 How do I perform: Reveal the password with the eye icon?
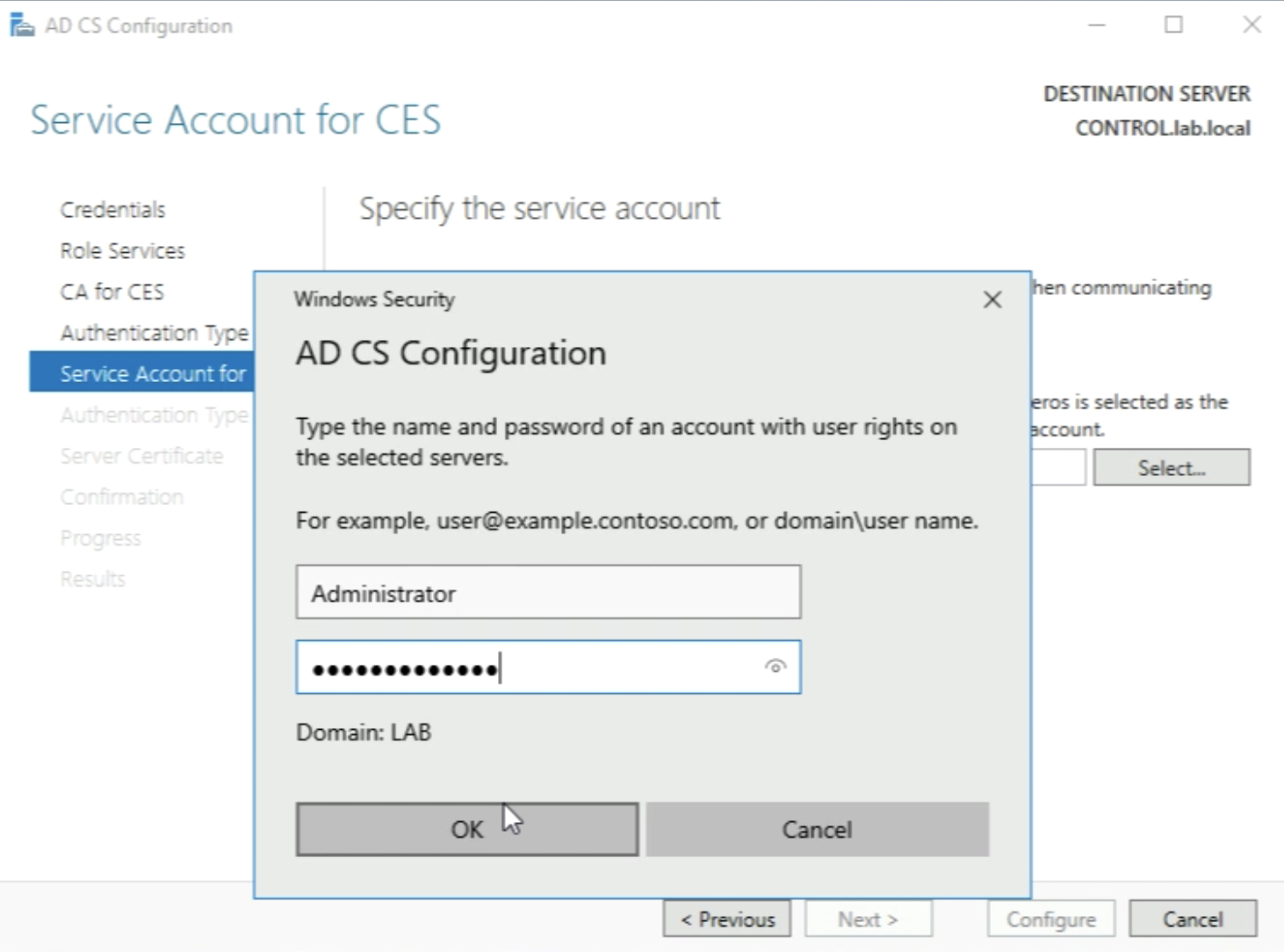[775, 667]
